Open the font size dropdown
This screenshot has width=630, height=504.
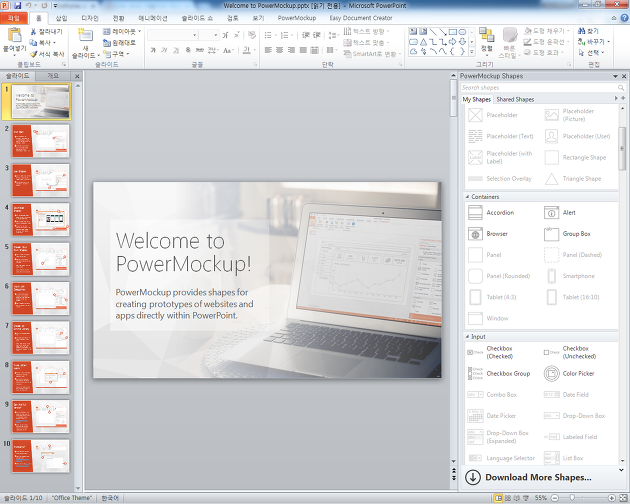point(216,35)
